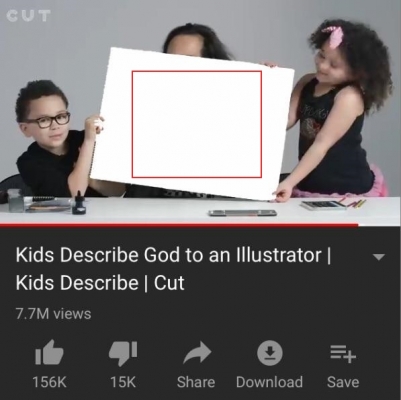
Task: Click the Save to playlist icon
Action: tap(343, 354)
